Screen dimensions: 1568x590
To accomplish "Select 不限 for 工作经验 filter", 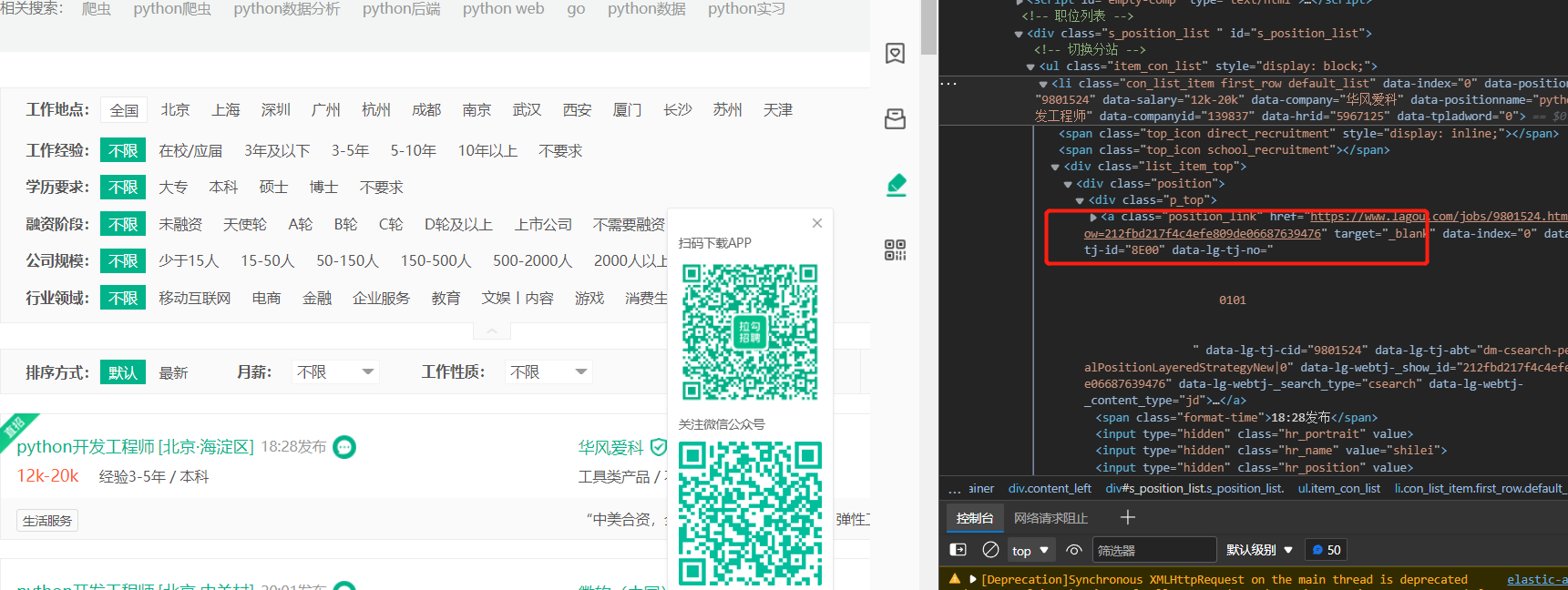I will click(x=123, y=151).
